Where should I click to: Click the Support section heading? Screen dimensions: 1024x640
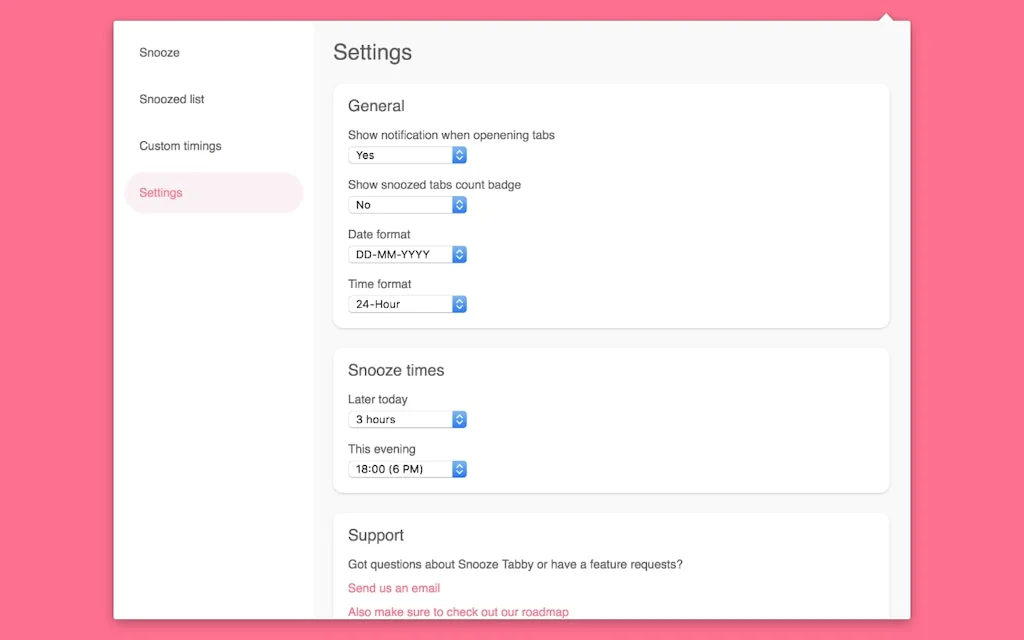(x=376, y=535)
